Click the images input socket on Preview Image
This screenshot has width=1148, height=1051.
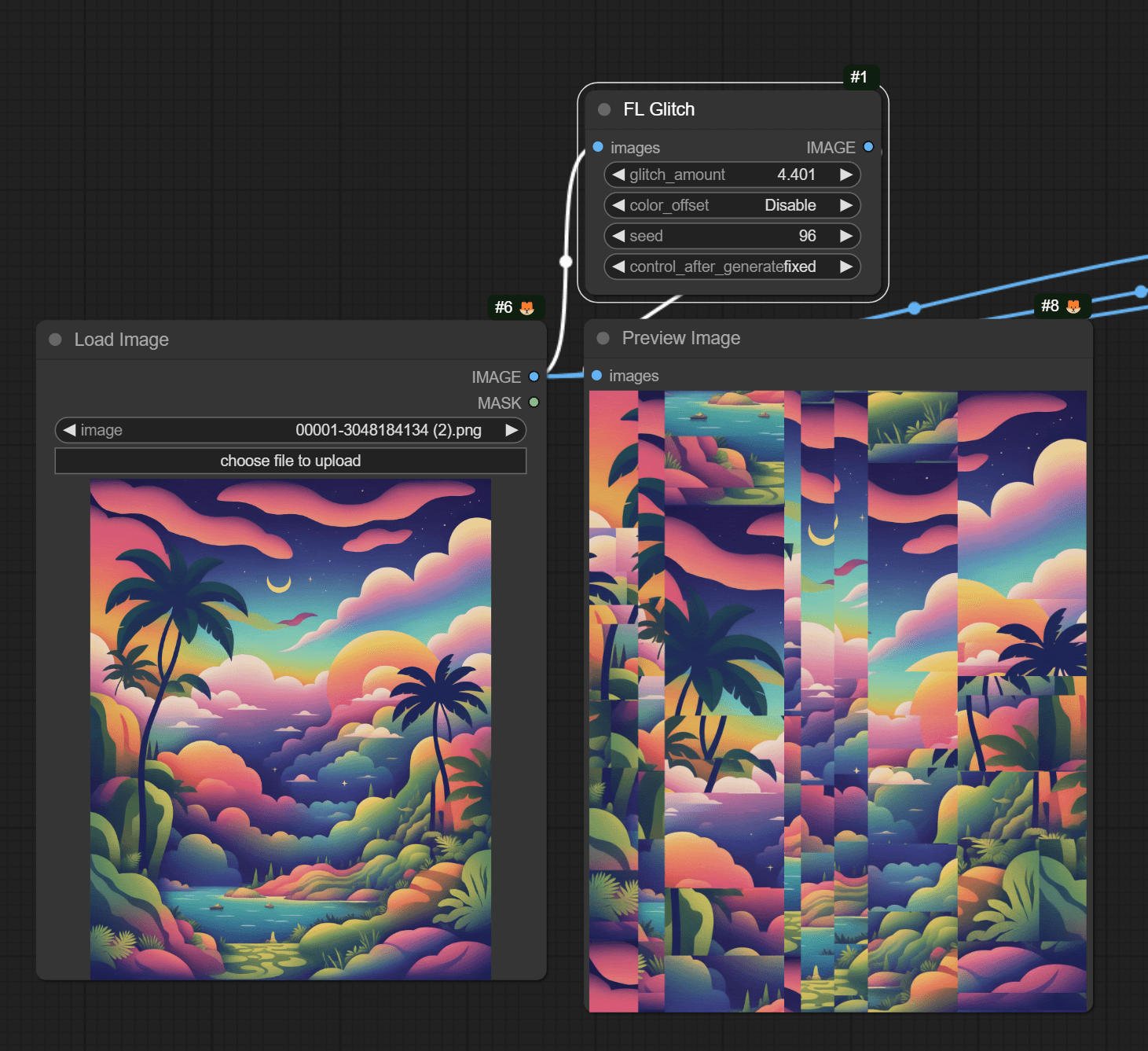[596, 376]
